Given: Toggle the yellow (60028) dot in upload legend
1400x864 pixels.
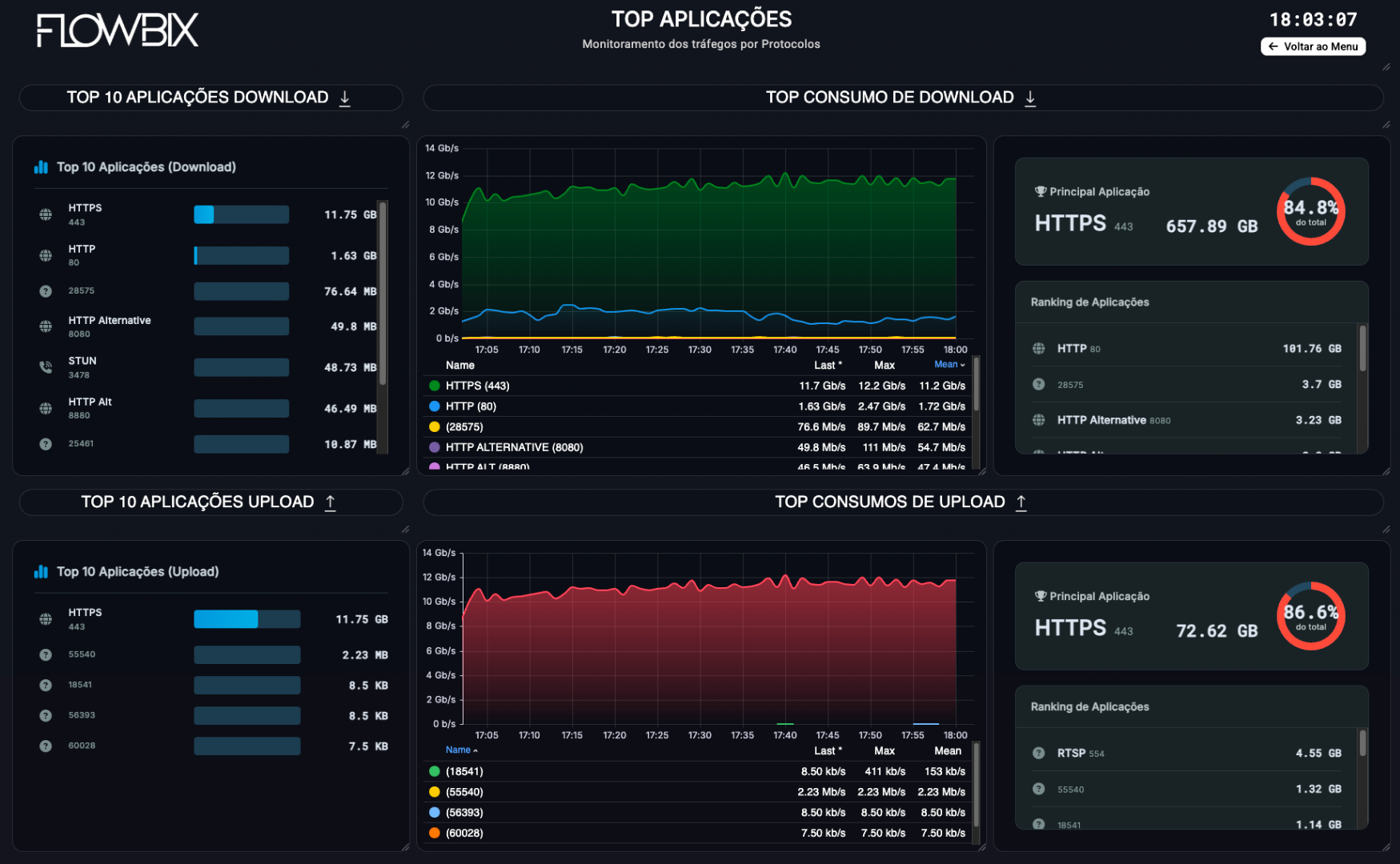Looking at the screenshot, I should [x=433, y=832].
